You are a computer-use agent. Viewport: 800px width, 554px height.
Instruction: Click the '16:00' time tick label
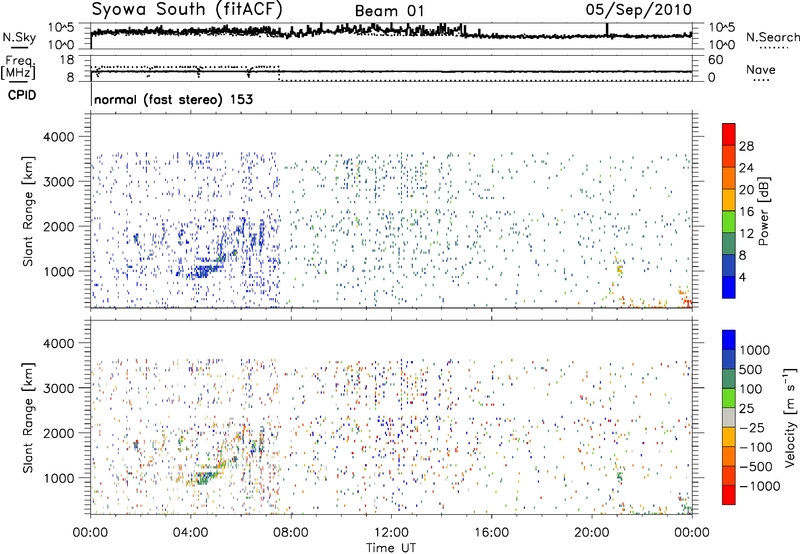(491, 533)
